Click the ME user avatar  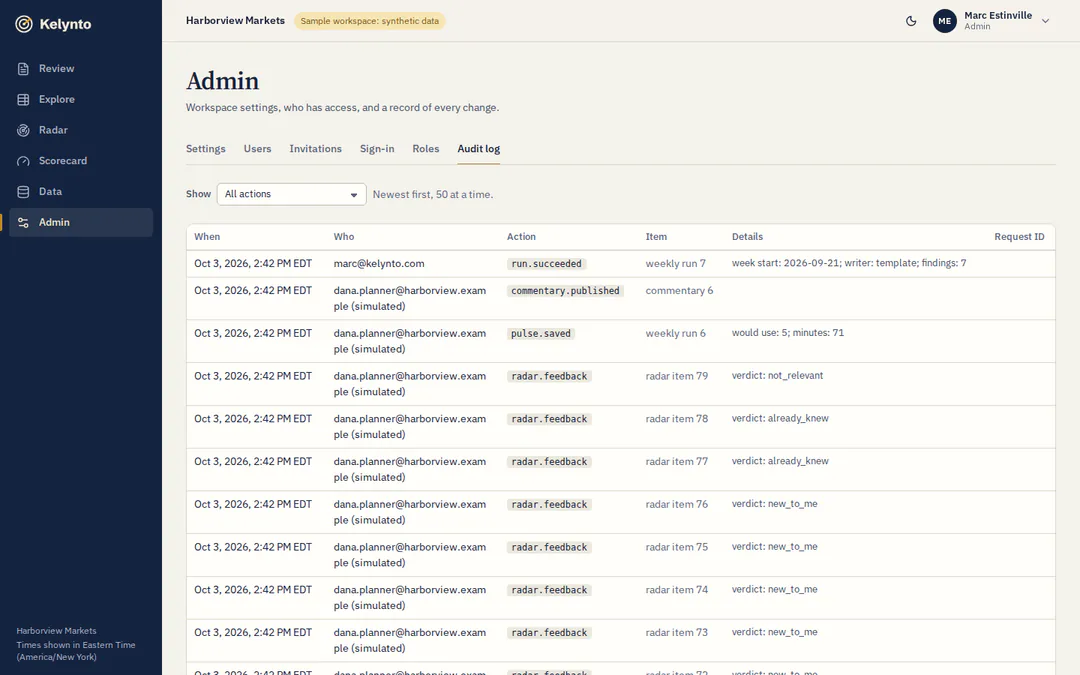[x=944, y=21]
